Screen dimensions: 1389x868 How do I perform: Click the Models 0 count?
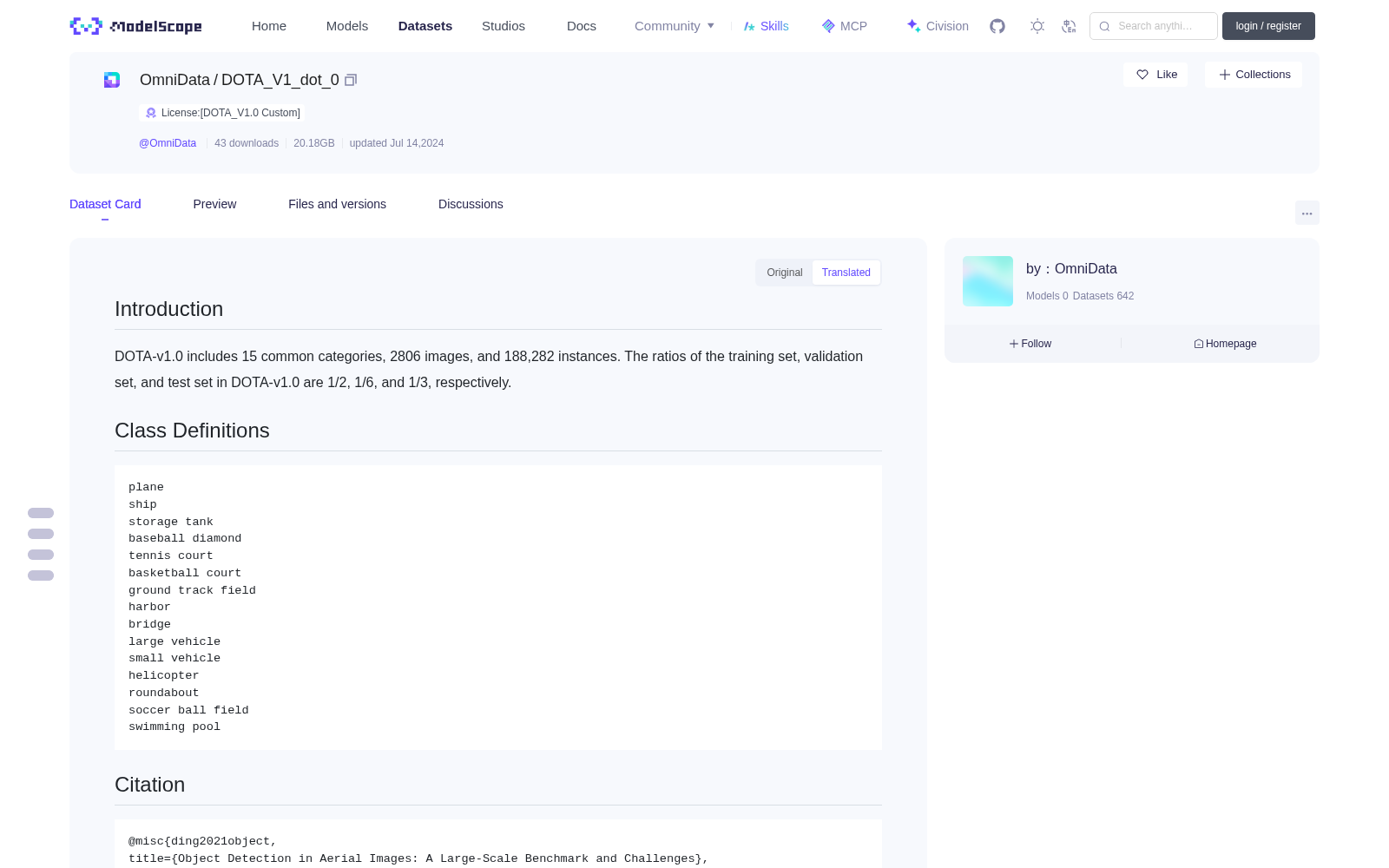click(x=1047, y=296)
